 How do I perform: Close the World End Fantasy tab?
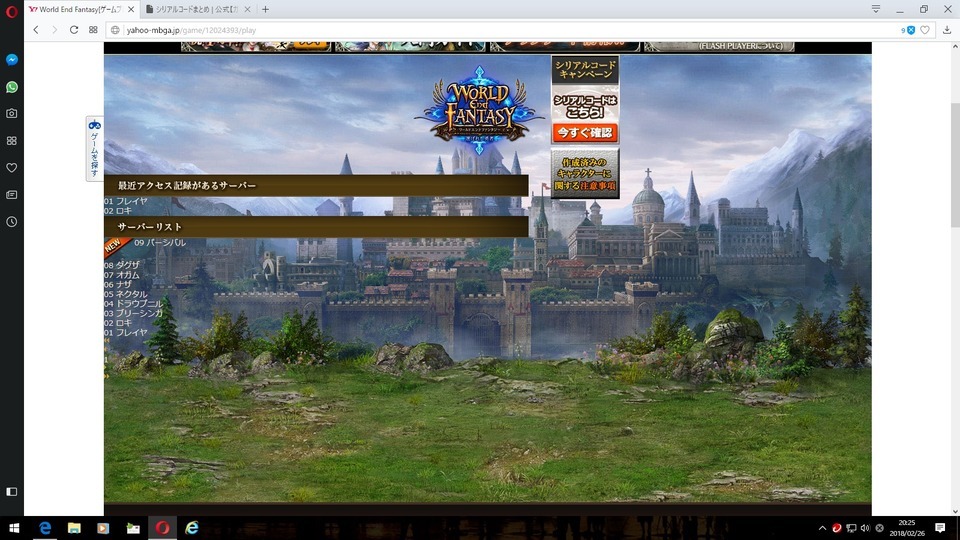(x=130, y=9)
